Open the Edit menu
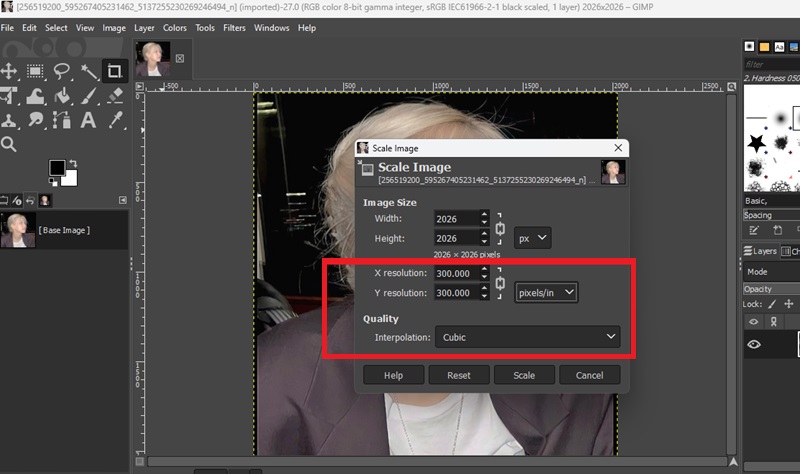 29,28
